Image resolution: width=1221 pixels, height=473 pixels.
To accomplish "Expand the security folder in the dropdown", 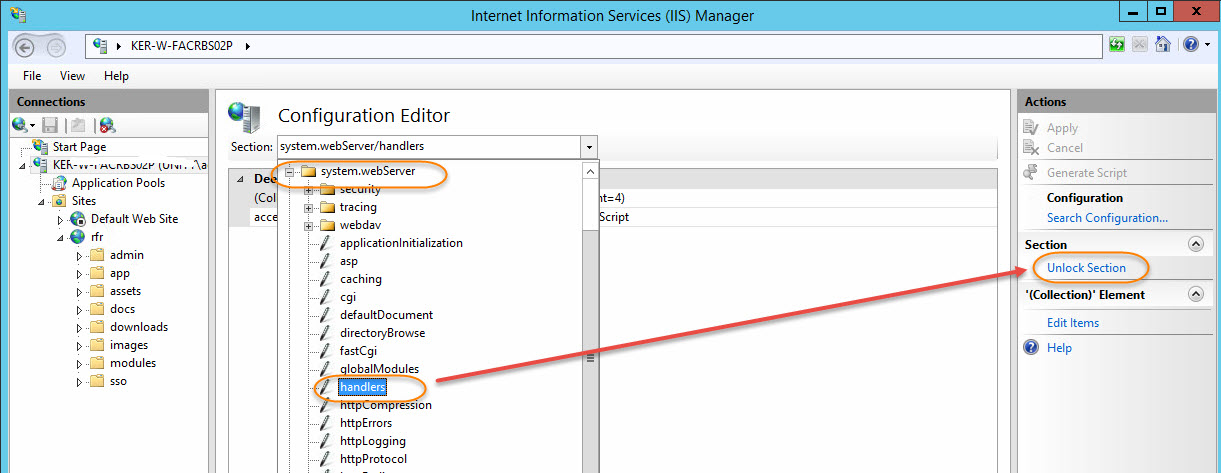I will click(309, 189).
